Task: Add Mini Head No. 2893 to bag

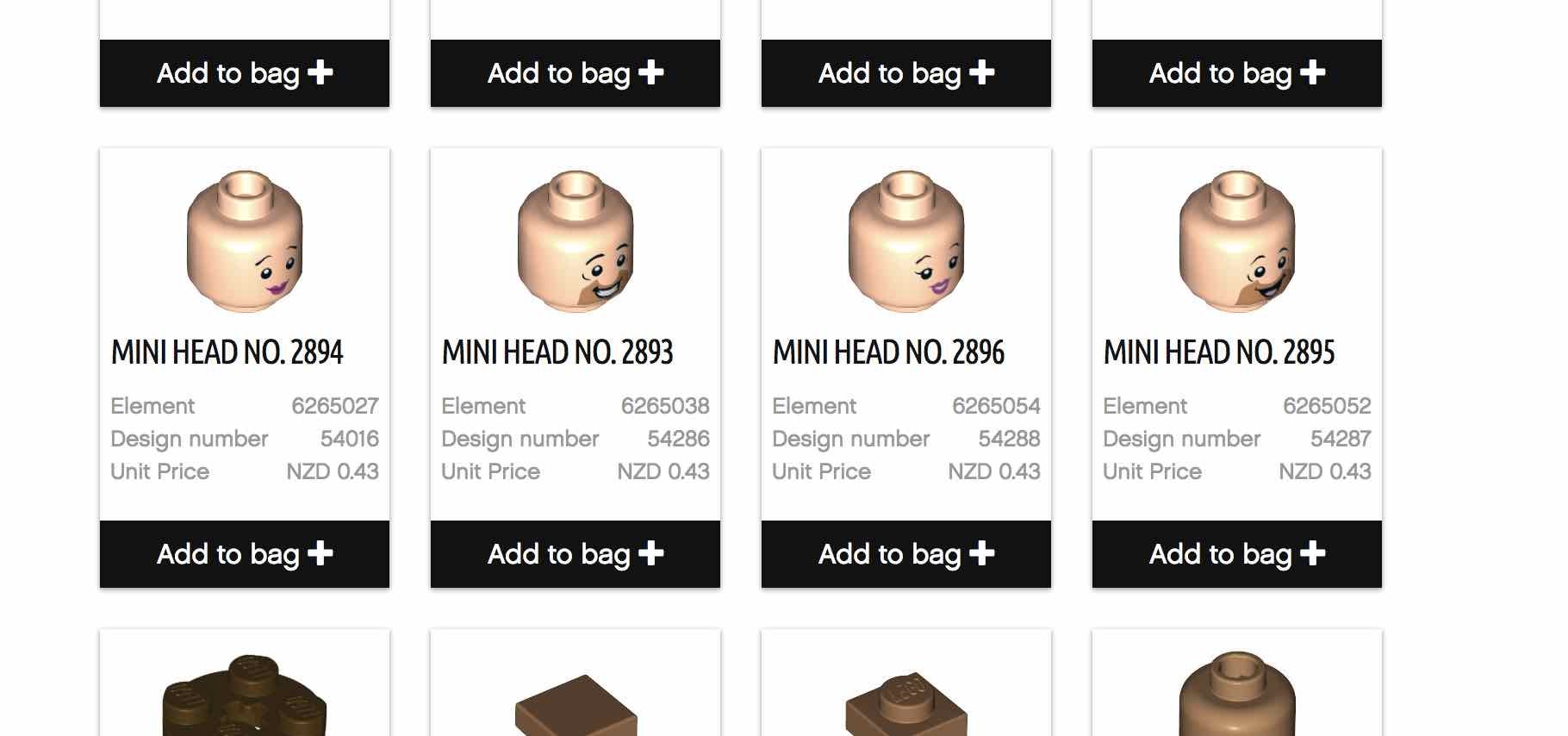Action: pos(576,554)
